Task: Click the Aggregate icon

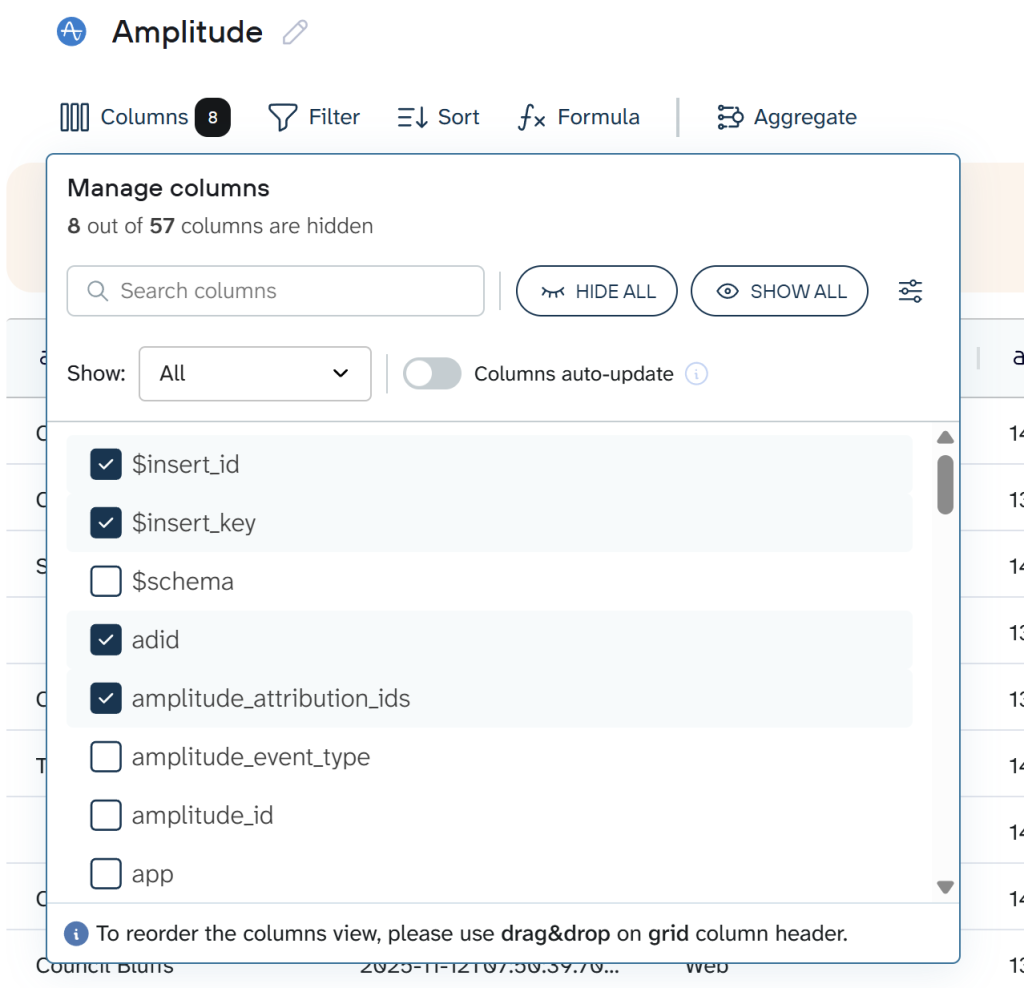Action: click(731, 117)
